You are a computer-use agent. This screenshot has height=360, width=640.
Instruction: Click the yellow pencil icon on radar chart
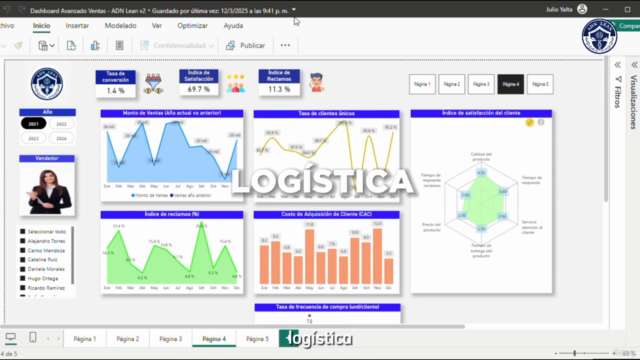point(529,122)
